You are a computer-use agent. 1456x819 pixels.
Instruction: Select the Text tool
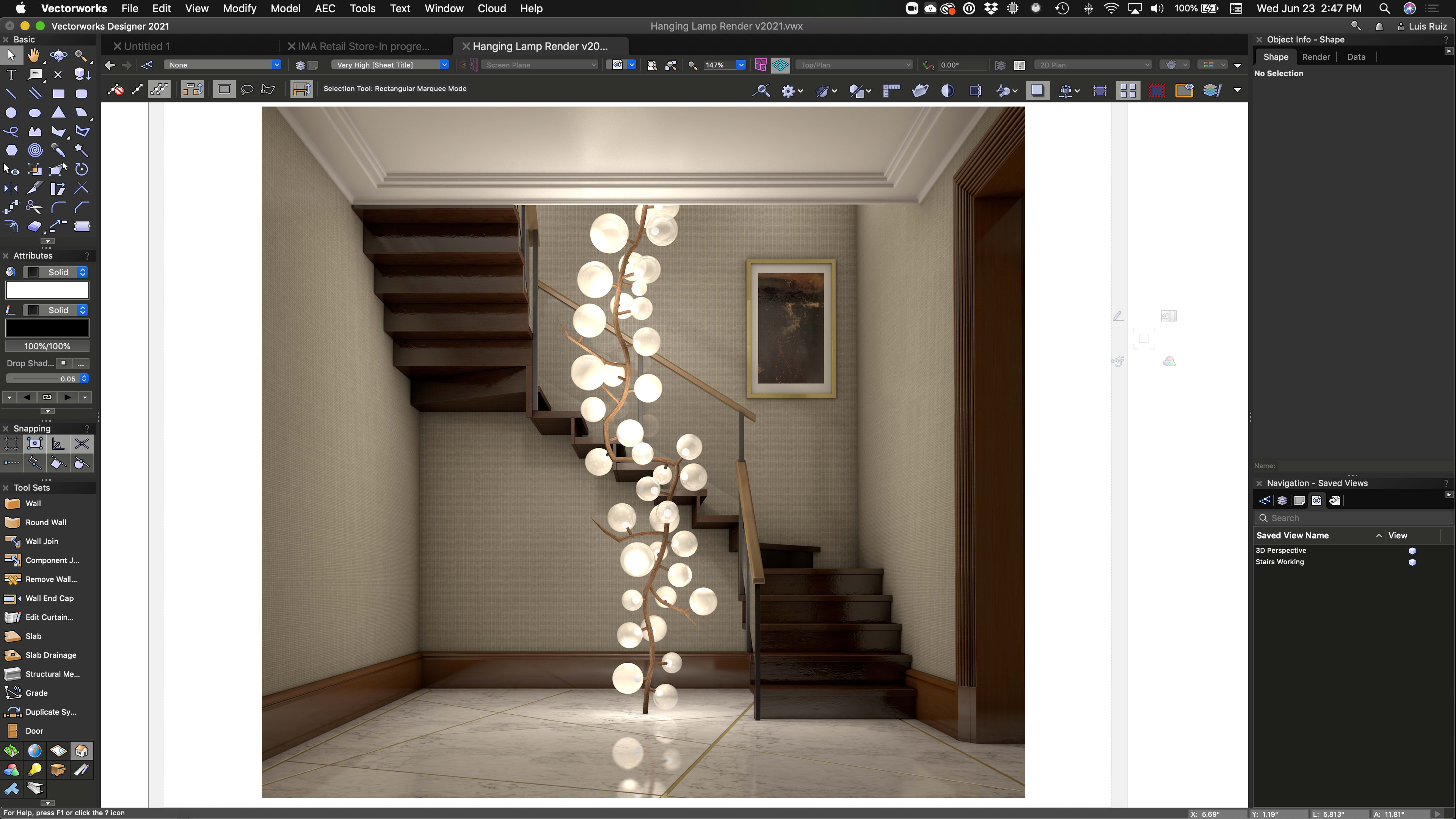click(x=11, y=75)
